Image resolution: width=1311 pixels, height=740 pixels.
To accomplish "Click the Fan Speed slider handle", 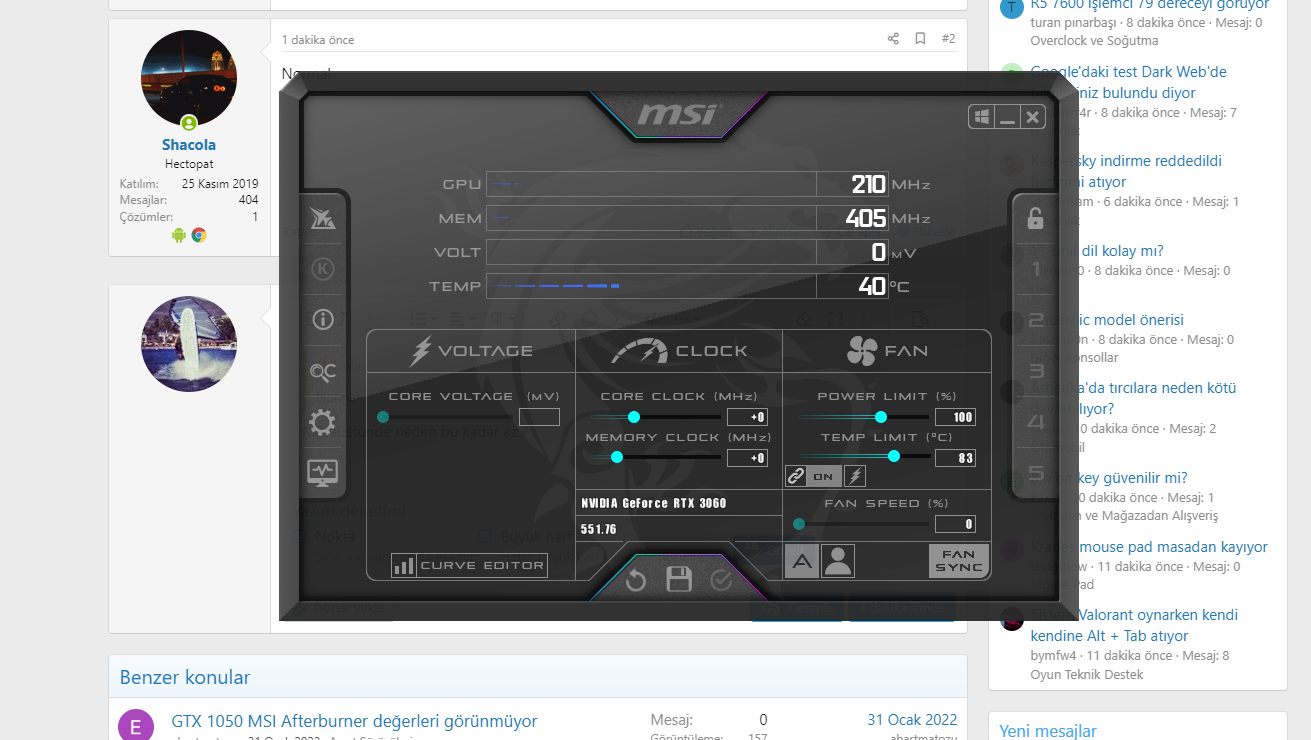I will tap(799, 523).
